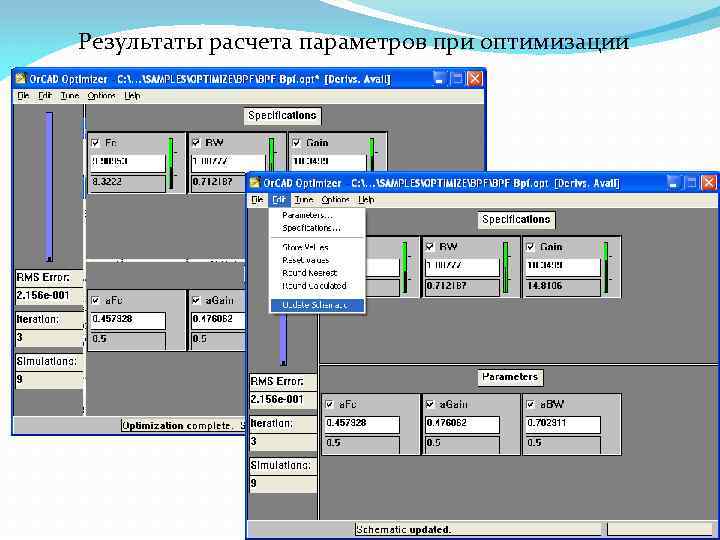This screenshot has width=720, height=540.
Task: Open Tune menu in front Optimizer window
Action: click(x=304, y=200)
